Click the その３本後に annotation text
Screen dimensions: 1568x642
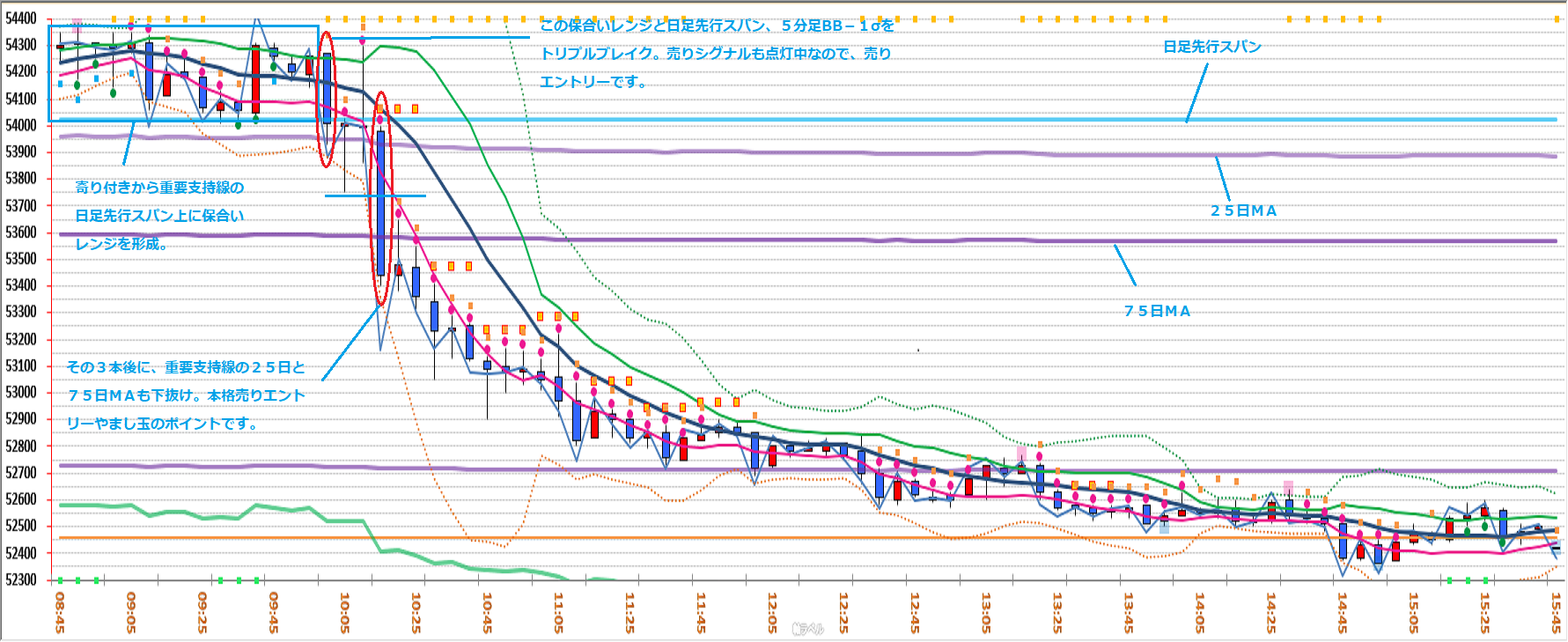pos(186,367)
